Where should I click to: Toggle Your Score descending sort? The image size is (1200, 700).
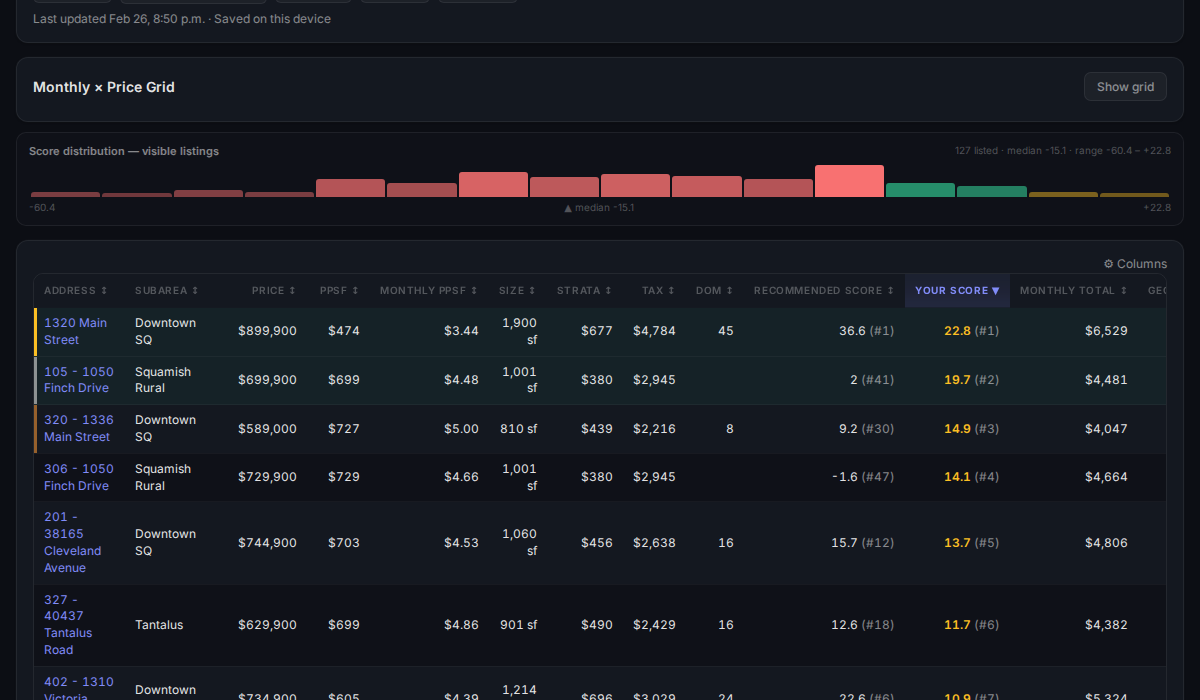(x=957, y=291)
